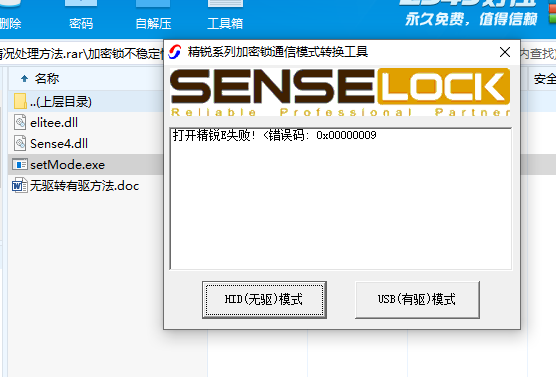Select the ..(上层目录) folder row

pyautogui.click(x=86, y=102)
